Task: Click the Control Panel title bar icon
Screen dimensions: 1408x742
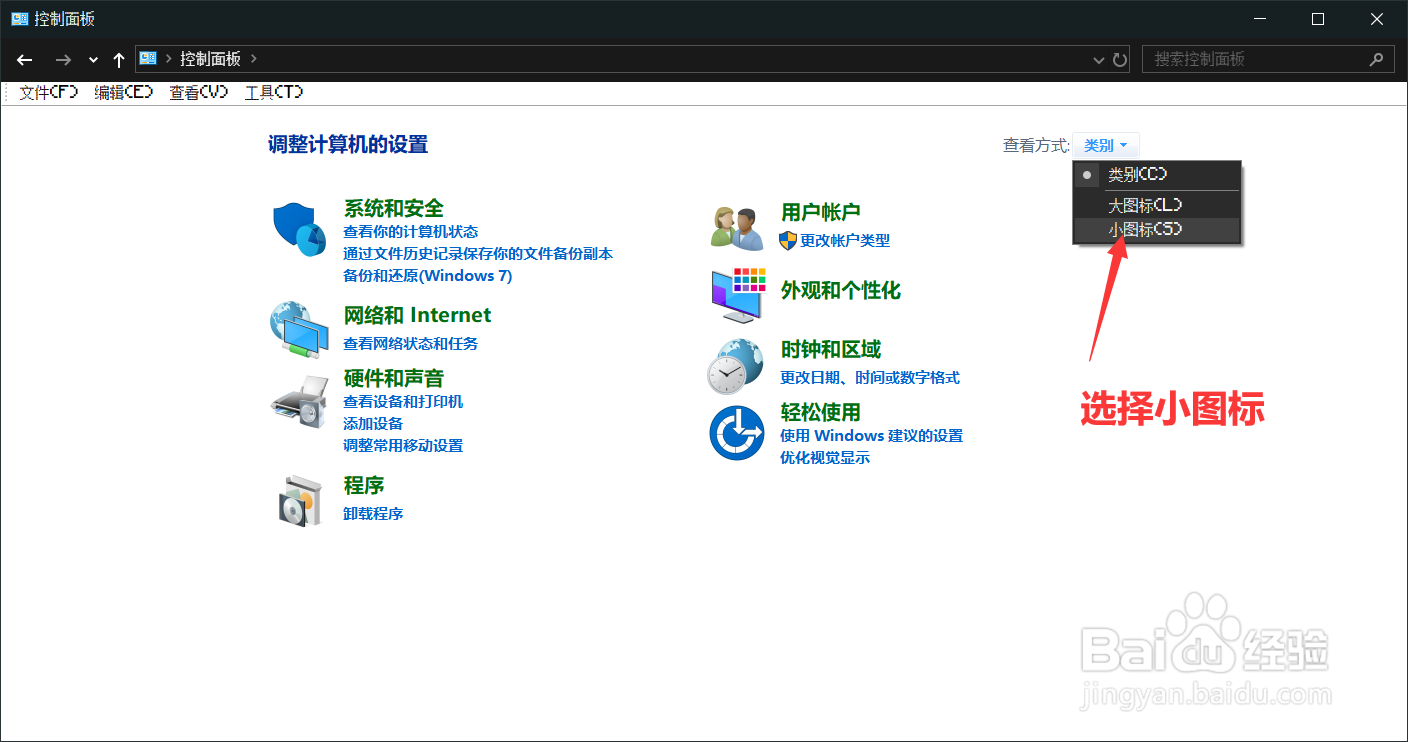Action: 19,19
